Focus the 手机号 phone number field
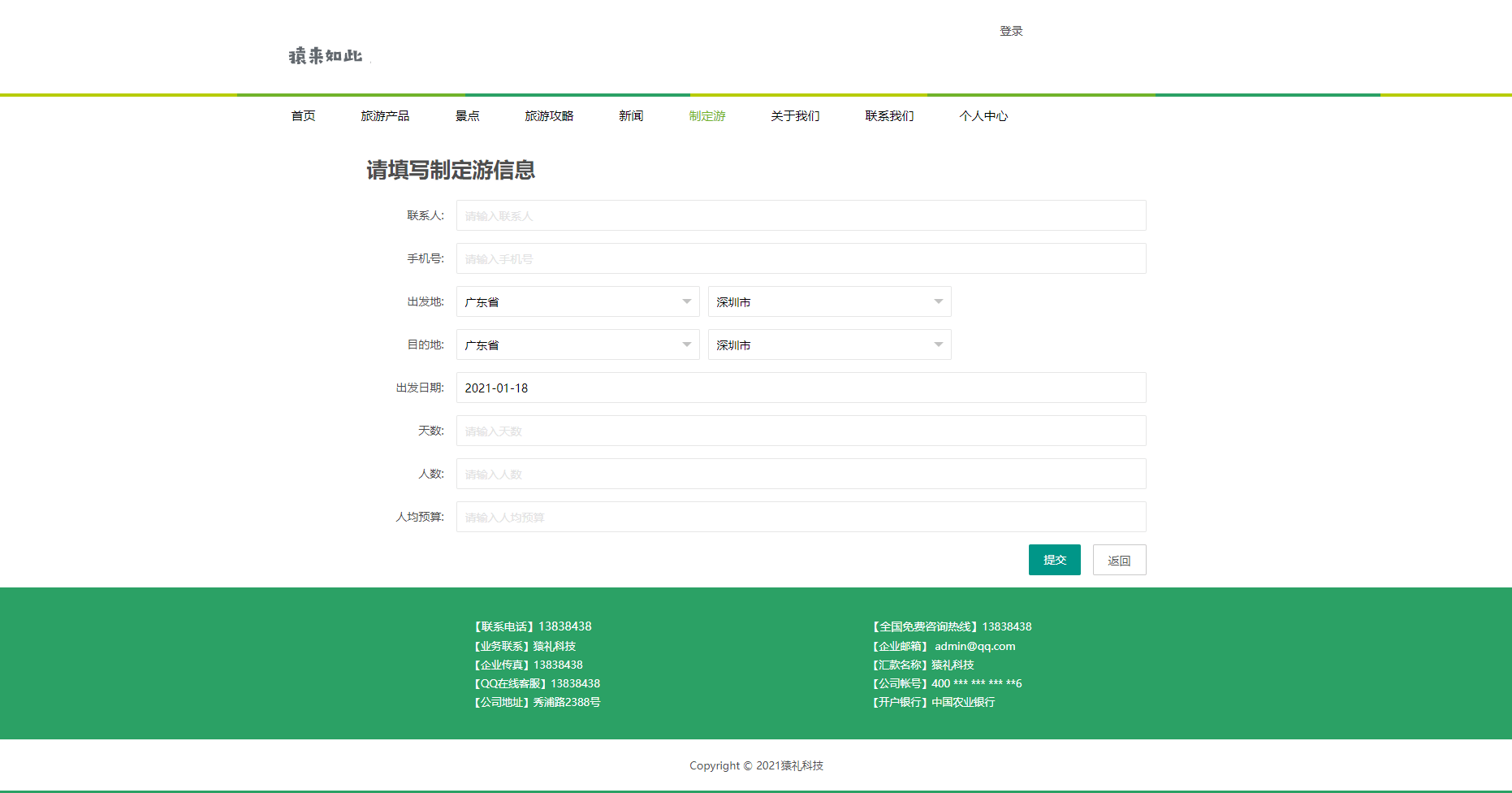This screenshot has height=793, width=1512. [800, 258]
